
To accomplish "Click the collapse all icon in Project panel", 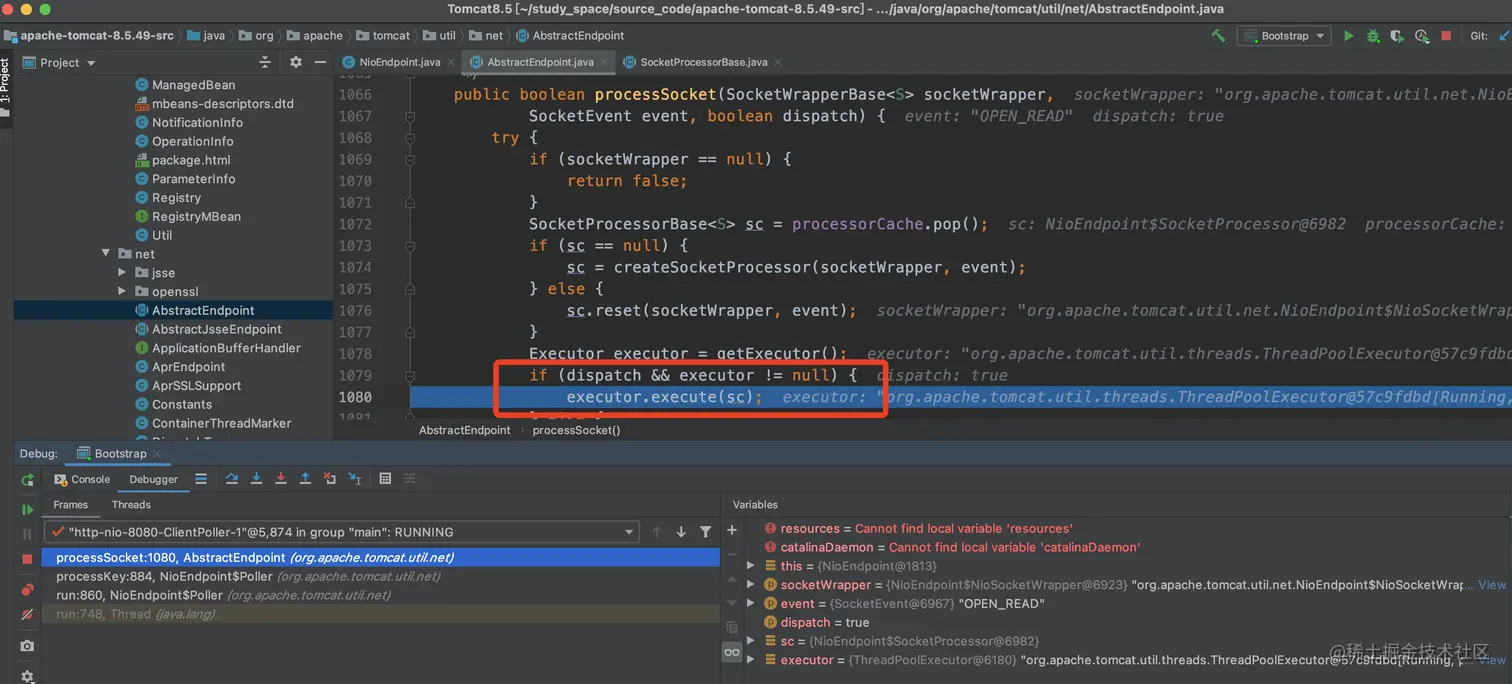I will (x=265, y=62).
